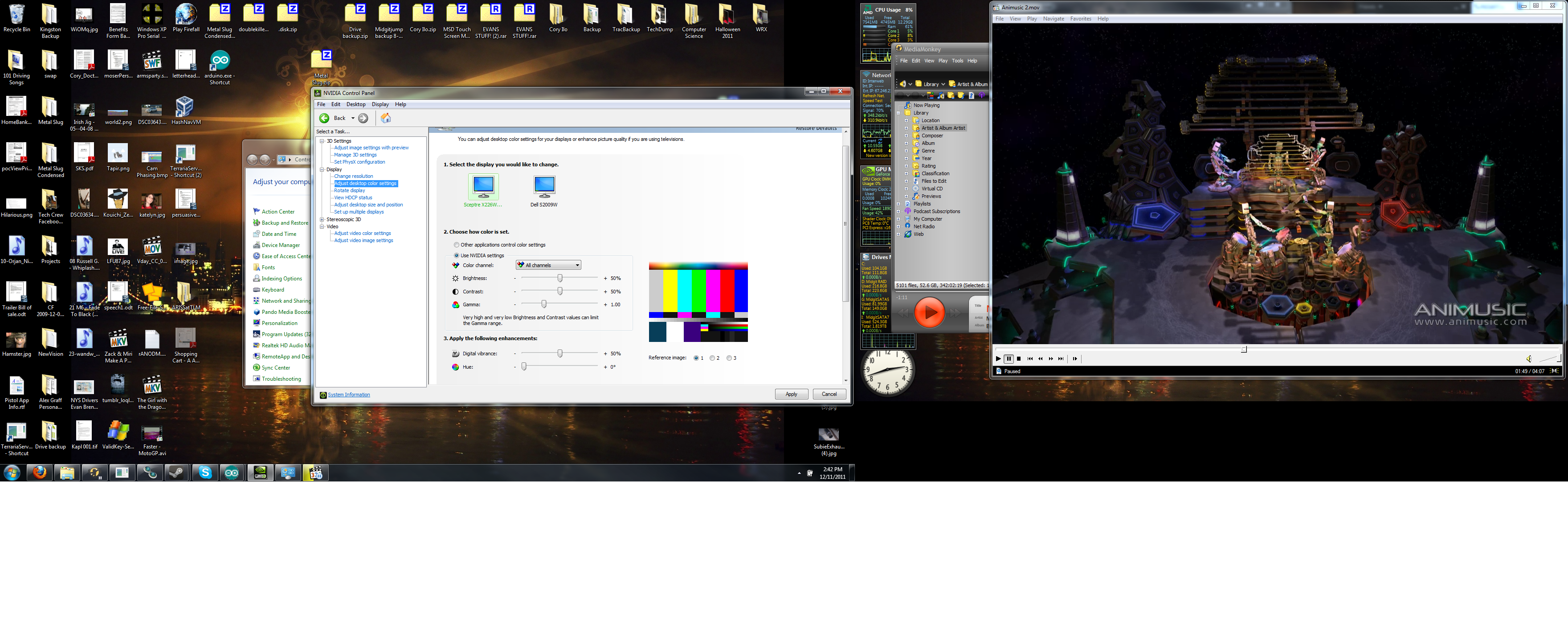
Task: Open Firefox from the taskbar
Action: coord(40,473)
